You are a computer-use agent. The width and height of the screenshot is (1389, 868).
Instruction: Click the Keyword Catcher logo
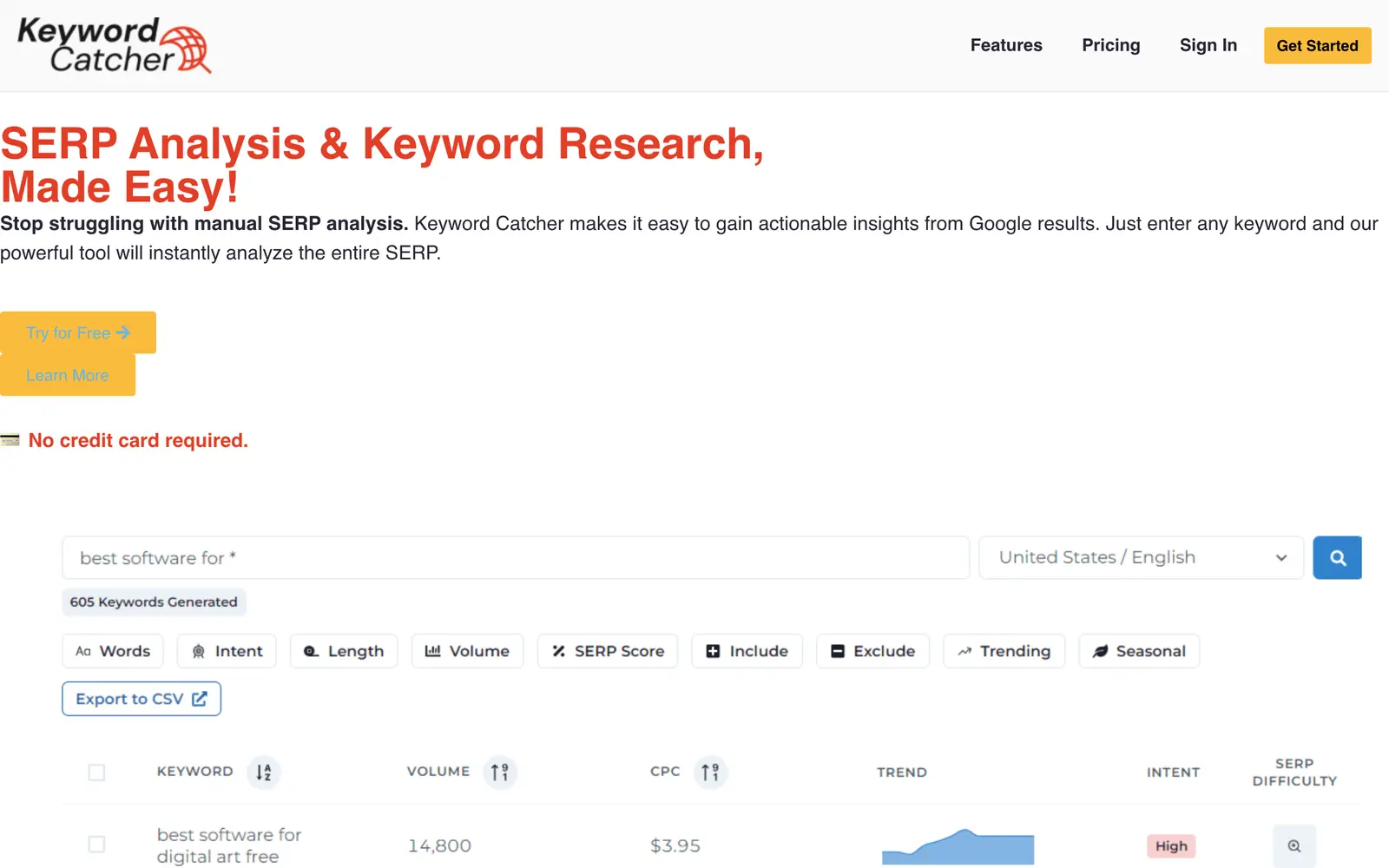pos(115,45)
